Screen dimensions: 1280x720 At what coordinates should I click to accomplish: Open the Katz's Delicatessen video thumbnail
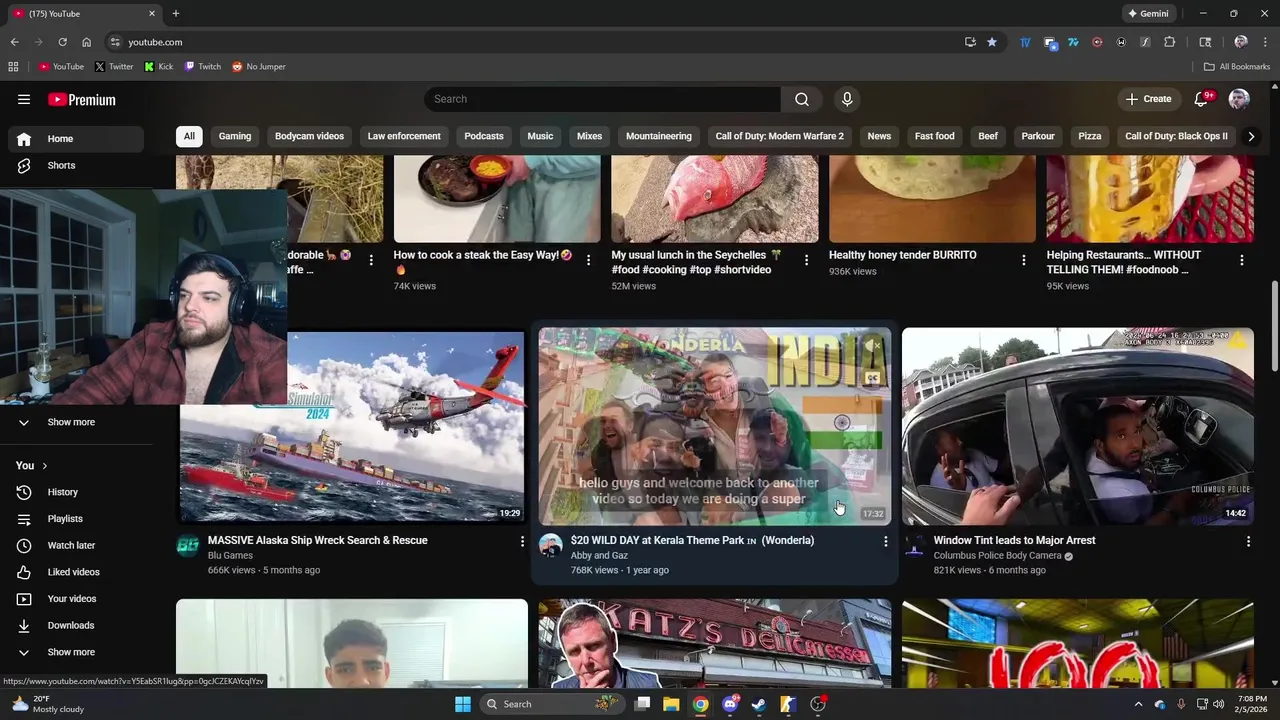point(715,643)
